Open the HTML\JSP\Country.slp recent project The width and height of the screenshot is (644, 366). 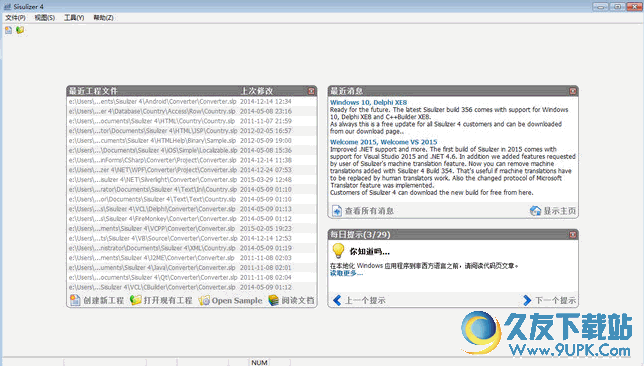click(x=191, y=131)
